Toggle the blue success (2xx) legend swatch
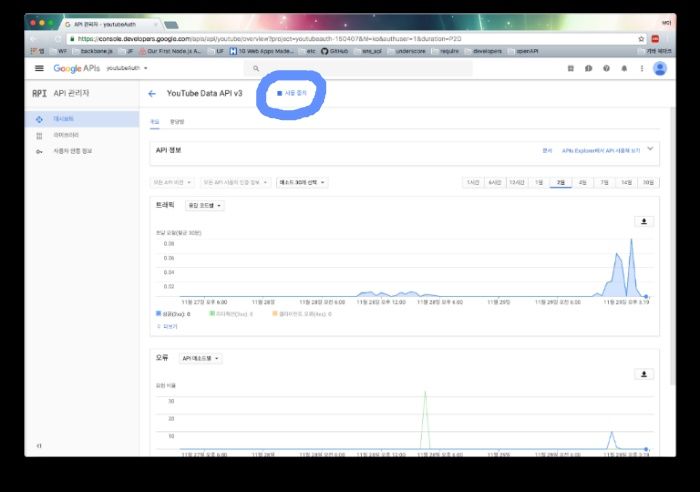 point(158,313)
